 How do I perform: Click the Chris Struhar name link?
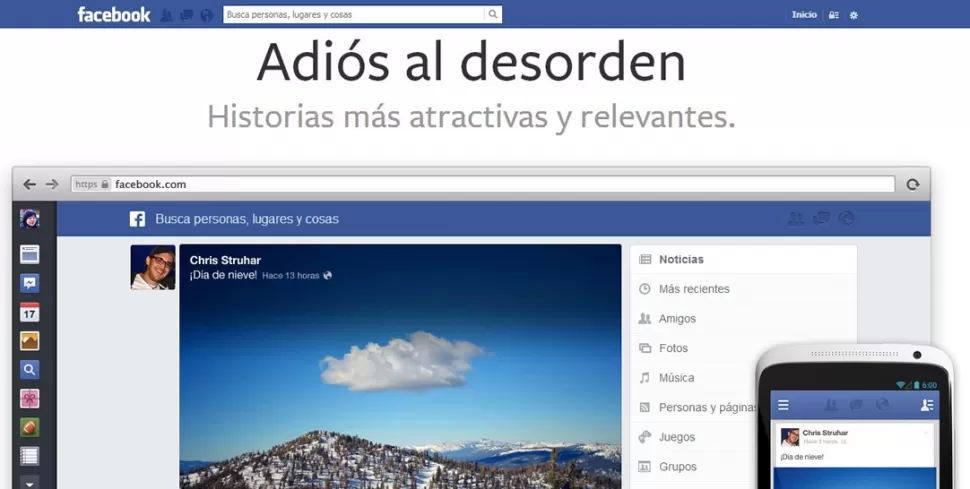[224, 260]
